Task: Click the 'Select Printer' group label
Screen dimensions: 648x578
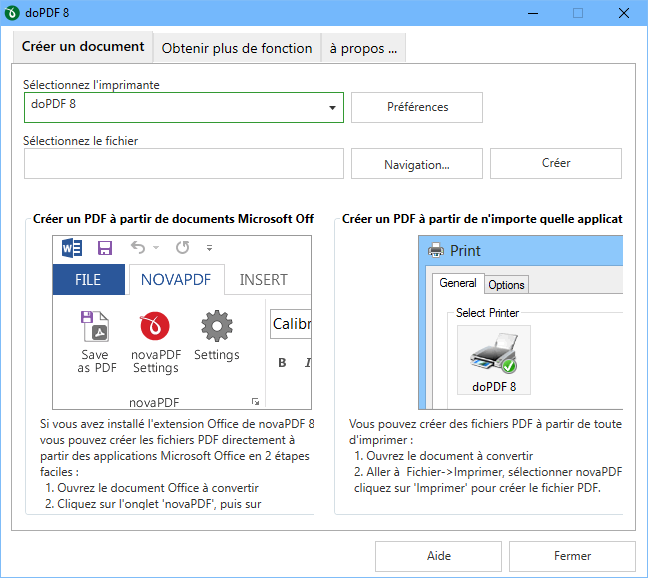Action: (487, 313)
